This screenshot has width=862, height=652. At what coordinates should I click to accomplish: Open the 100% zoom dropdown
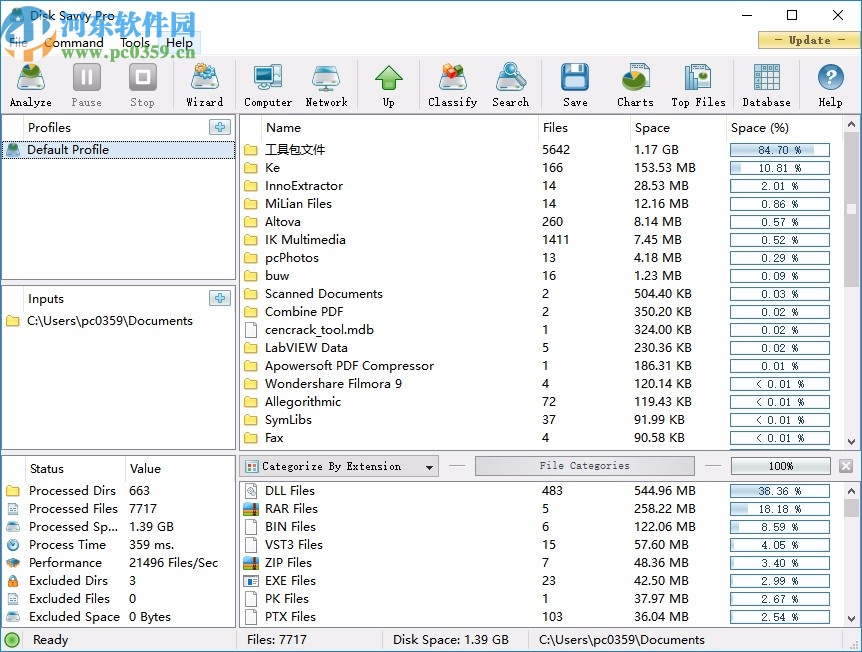[x=780, y=465]
